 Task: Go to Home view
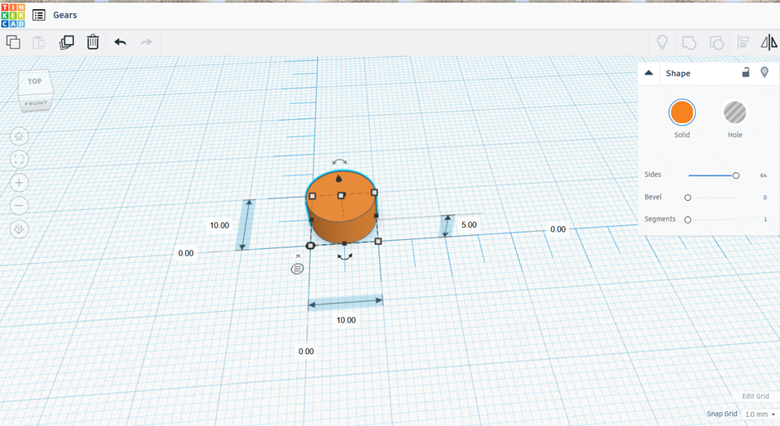click(x=19, y=136)
